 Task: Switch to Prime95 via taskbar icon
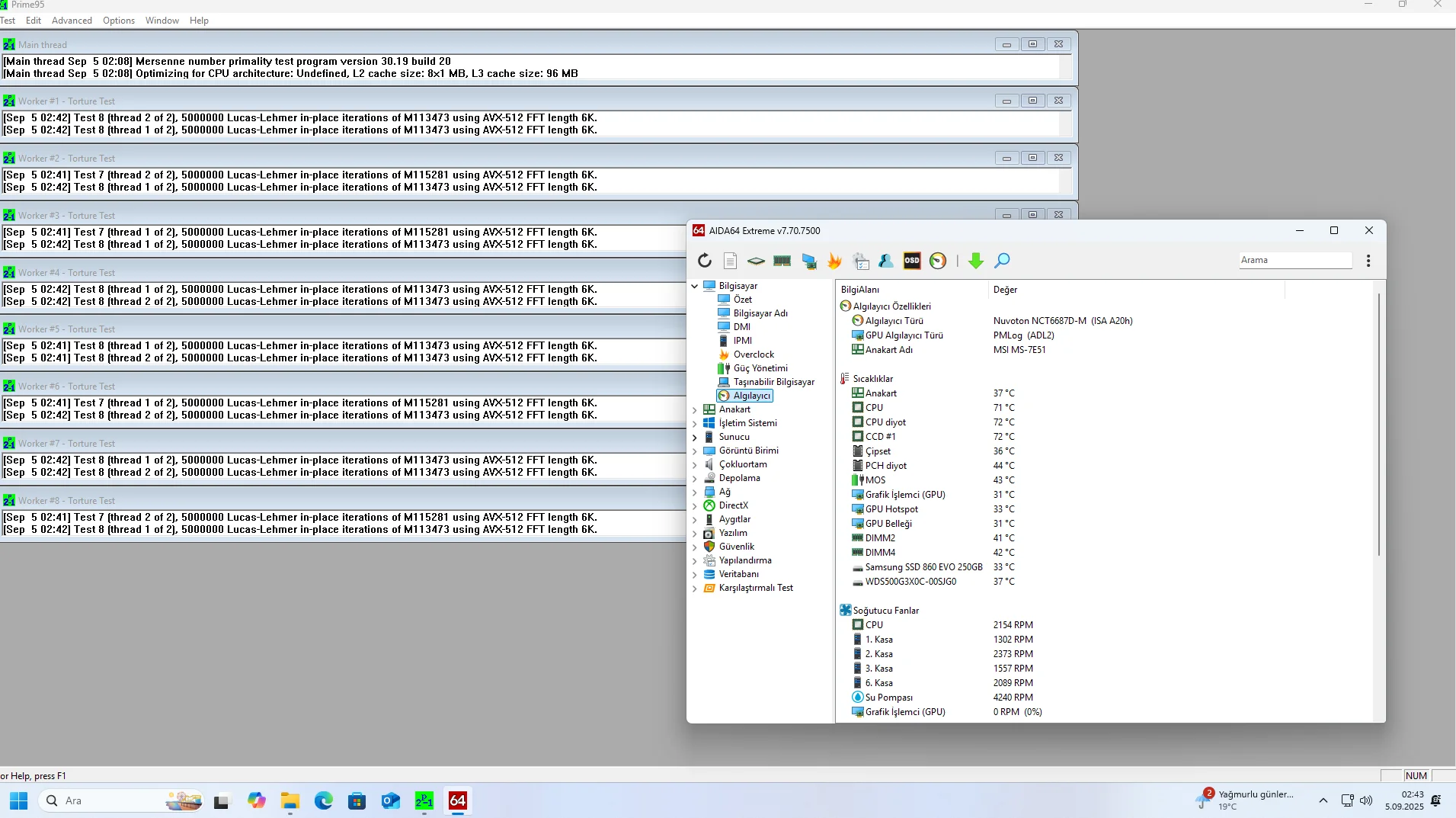tap(424, 800)
